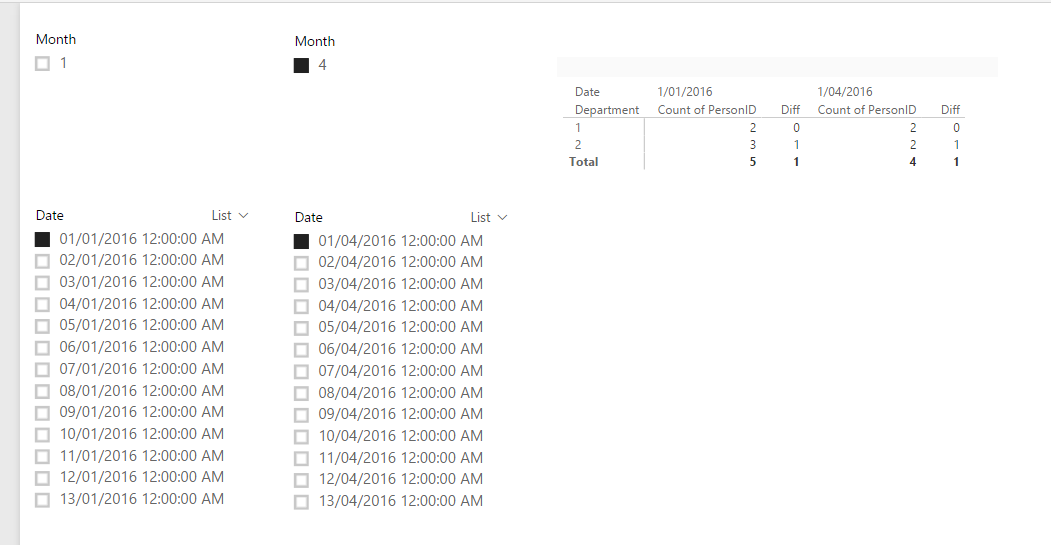Select 05/04/2016 date checkbox
Image resolution: width=1051 pixels, height=545 pixels.
tap(302, 328)
